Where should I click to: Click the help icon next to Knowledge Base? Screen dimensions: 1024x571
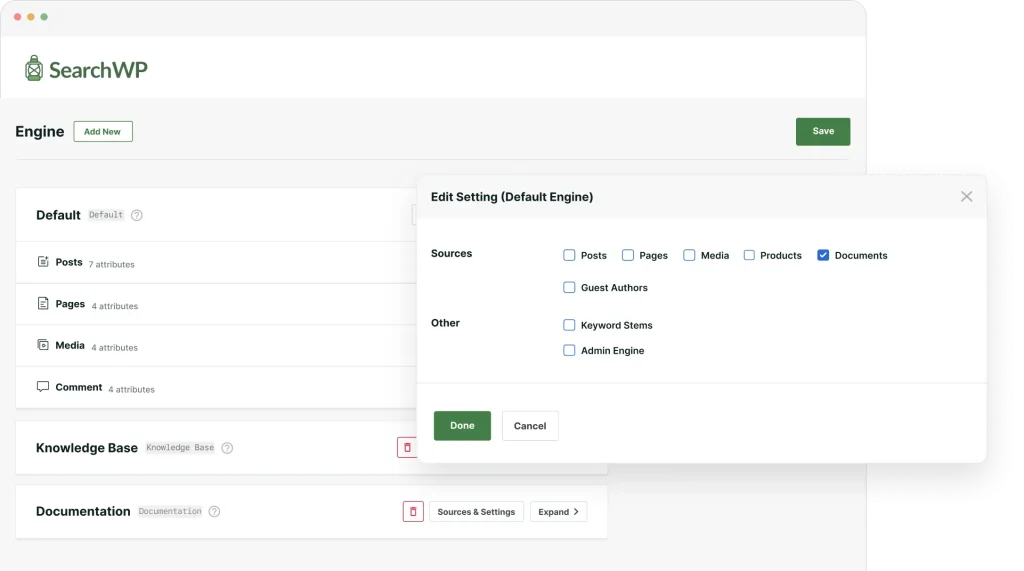tap(227, 448)
